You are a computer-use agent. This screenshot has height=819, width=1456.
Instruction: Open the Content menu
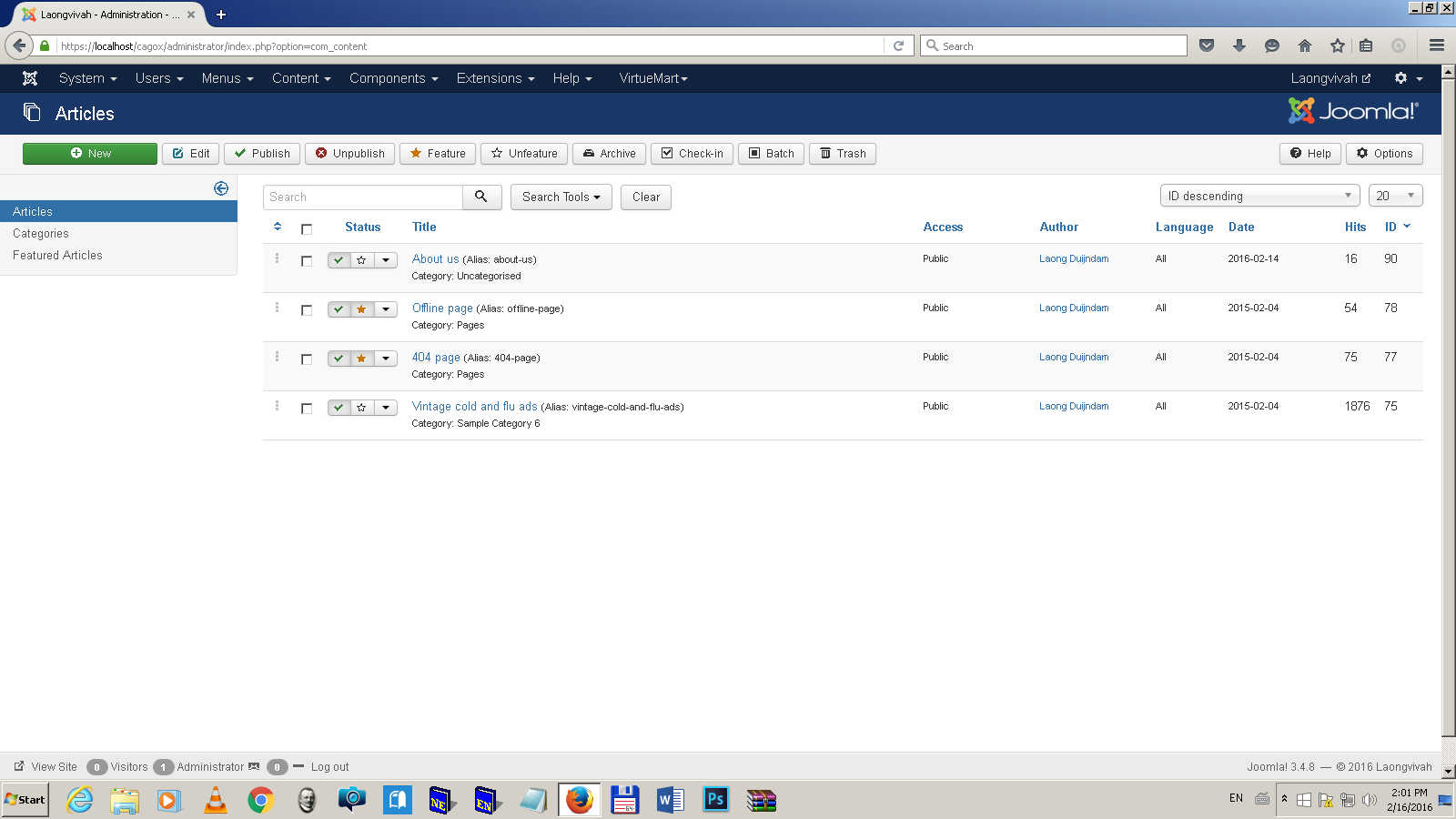point(301,78)
